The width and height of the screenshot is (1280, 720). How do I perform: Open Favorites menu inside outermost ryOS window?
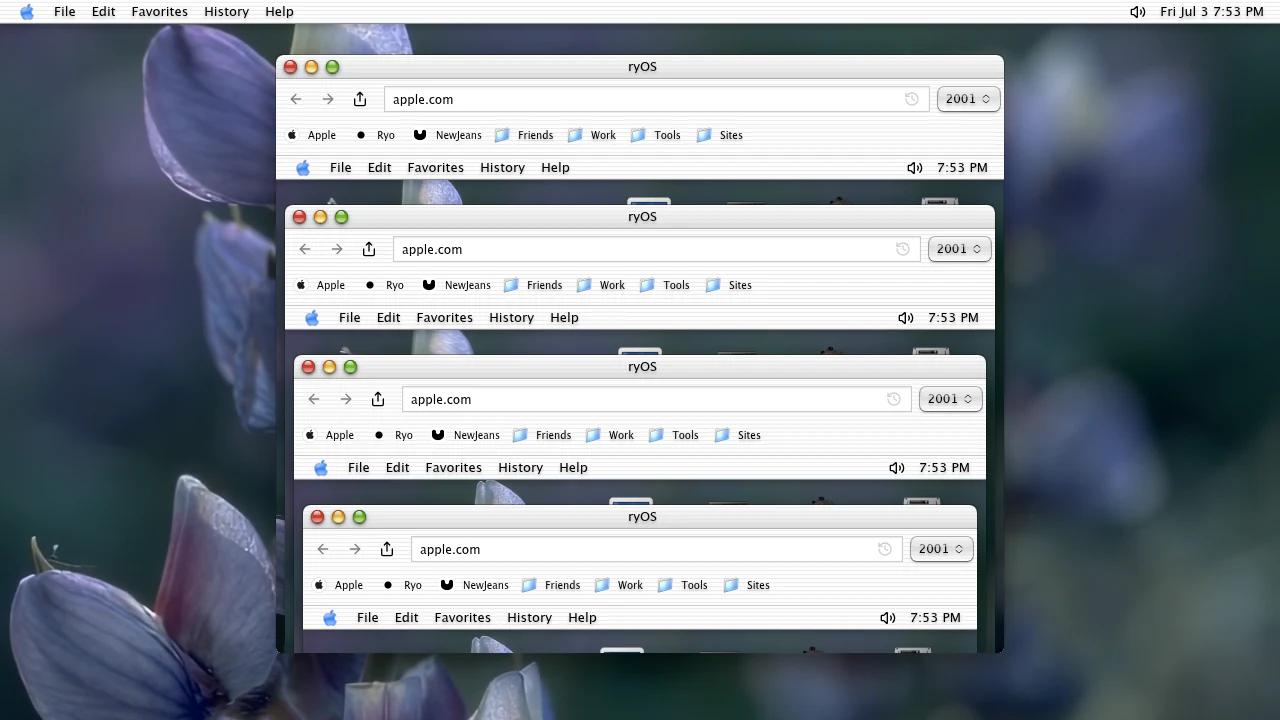436,168
